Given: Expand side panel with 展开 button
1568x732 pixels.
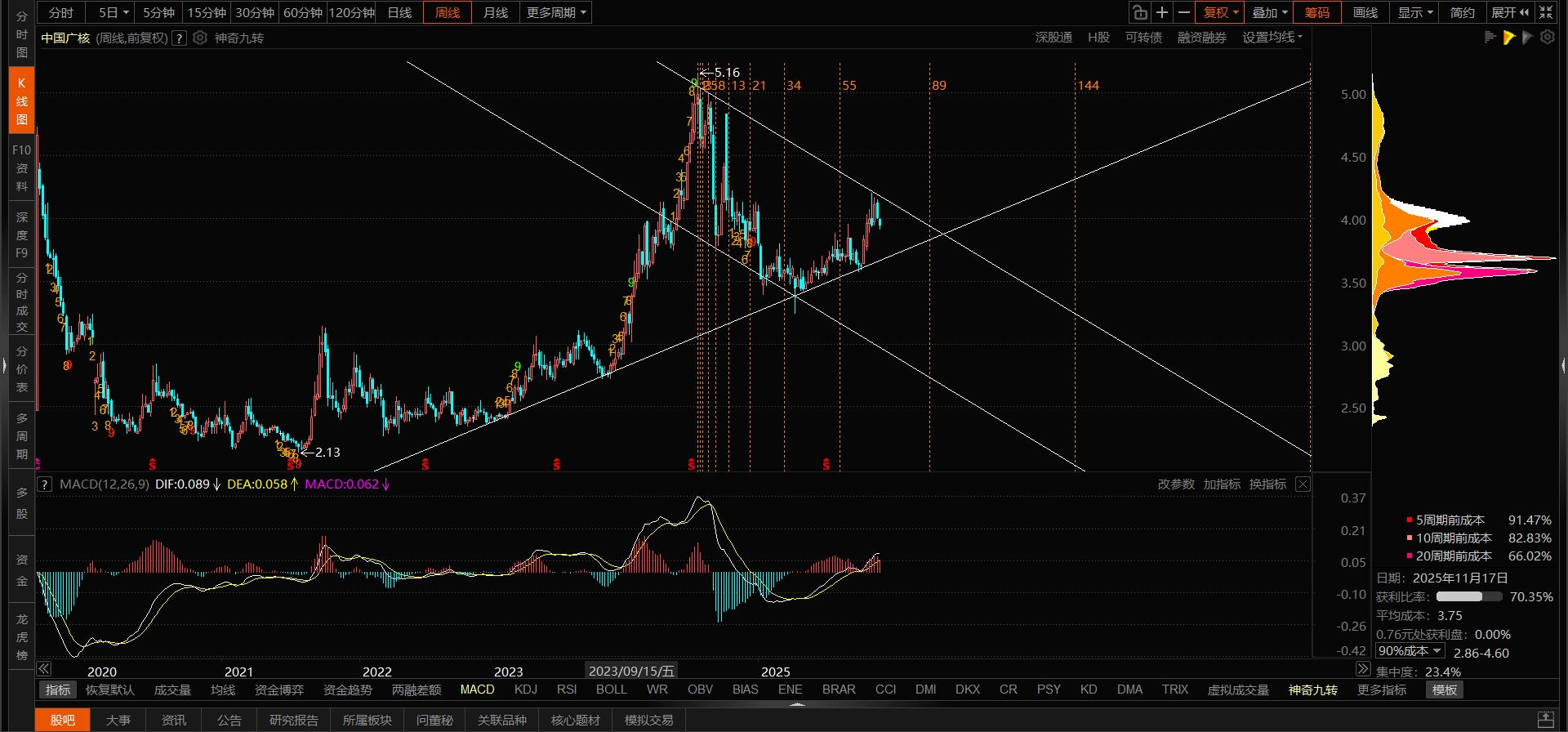Looking at the screenshot, I should click(x=1509, y=12).
